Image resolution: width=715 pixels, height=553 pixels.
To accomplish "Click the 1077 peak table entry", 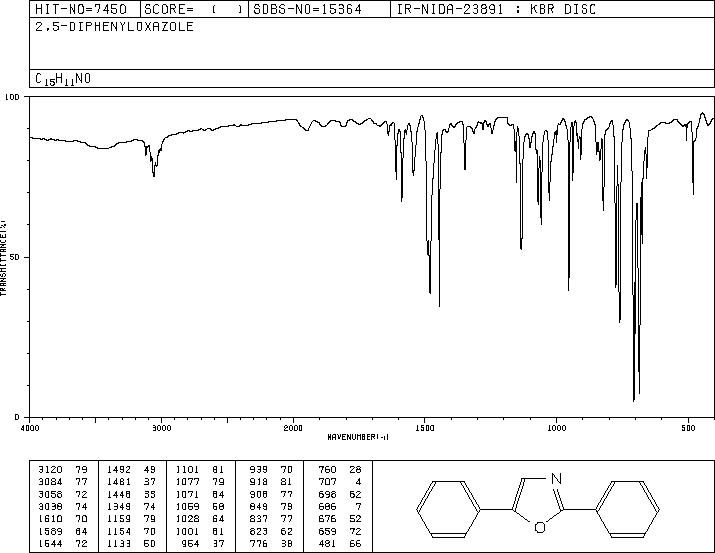I will 200,482.
